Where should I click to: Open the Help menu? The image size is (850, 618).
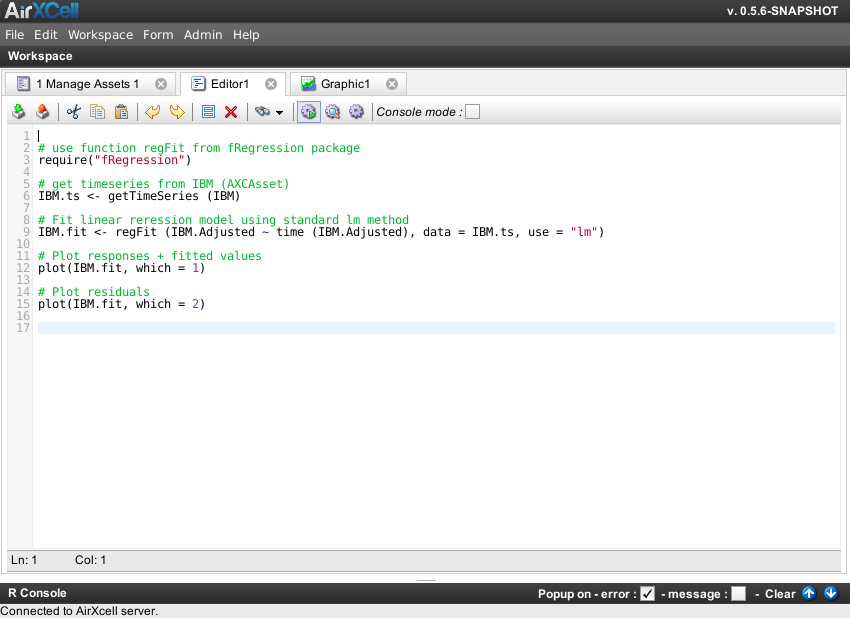coord(246,35)
